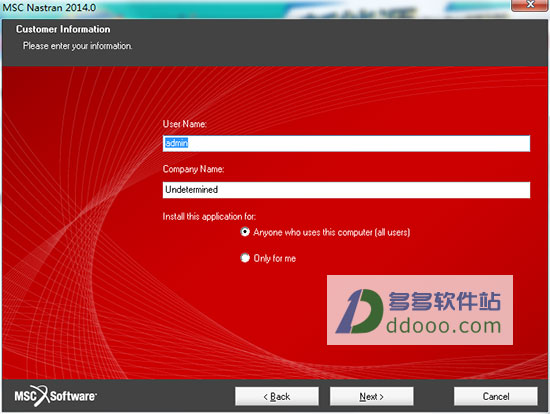Click 'Install this application for:' label

[x=209, y=216]
